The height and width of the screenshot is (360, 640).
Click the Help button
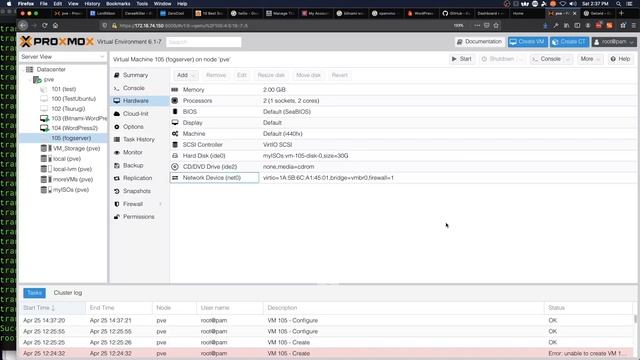pyautogui.click(x=620, y=59)
